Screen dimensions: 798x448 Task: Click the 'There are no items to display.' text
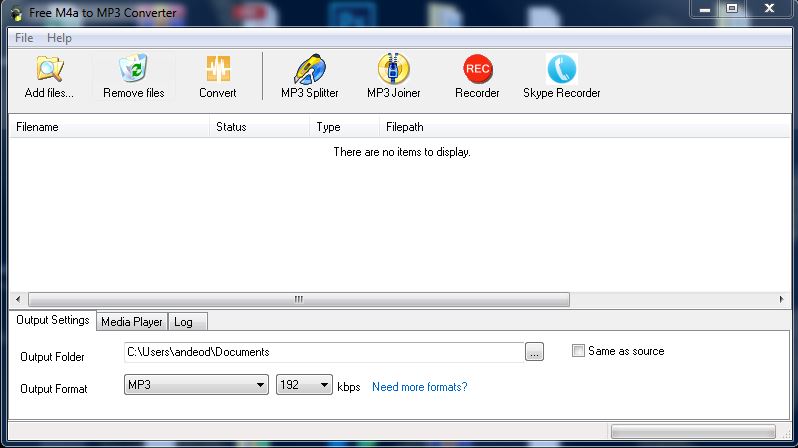pos(402,152)
